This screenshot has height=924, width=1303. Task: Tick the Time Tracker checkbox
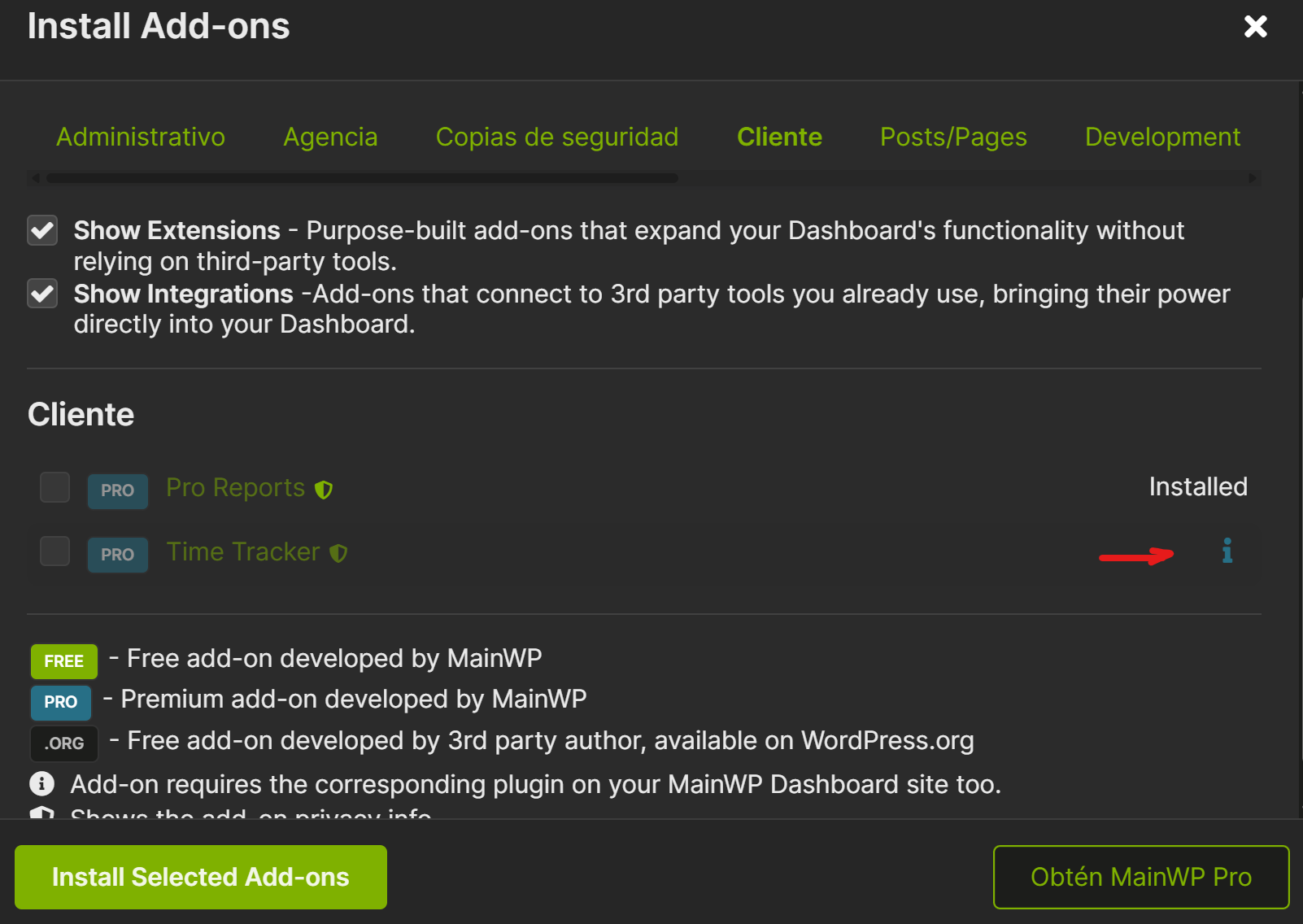point(55,551)
